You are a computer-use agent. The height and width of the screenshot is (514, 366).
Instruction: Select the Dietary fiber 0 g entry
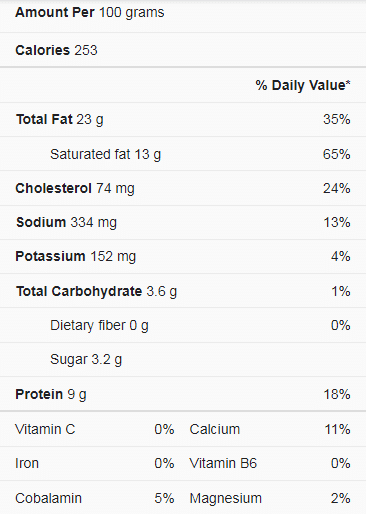coord(99,325)
